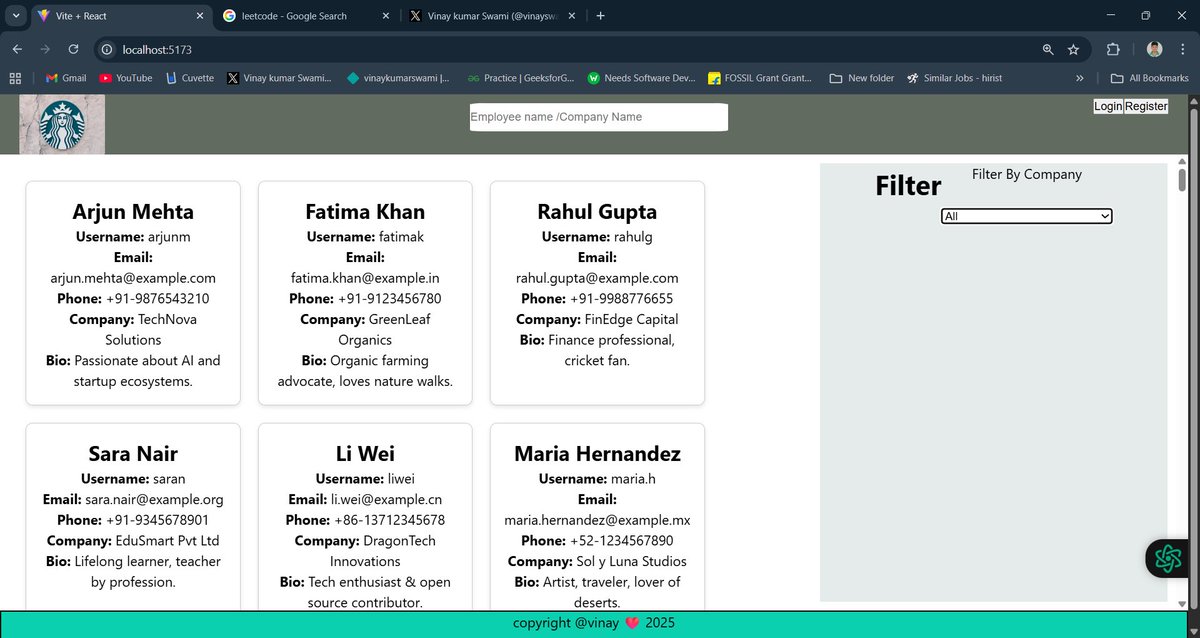Open the New folder bookmark folder
The width and height of the screenshot is (1200, 638).
point(862,78)
